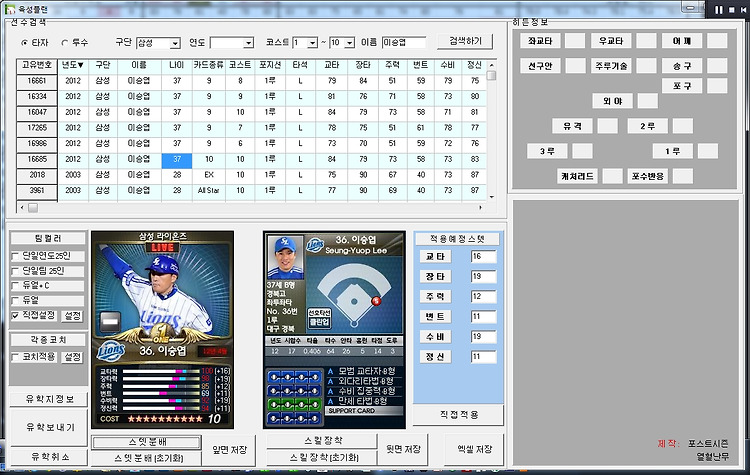Click the 주력 stat input showing 12
This screenshot has width=750, height=475.
pyautogui.click(x=484, y=297)
